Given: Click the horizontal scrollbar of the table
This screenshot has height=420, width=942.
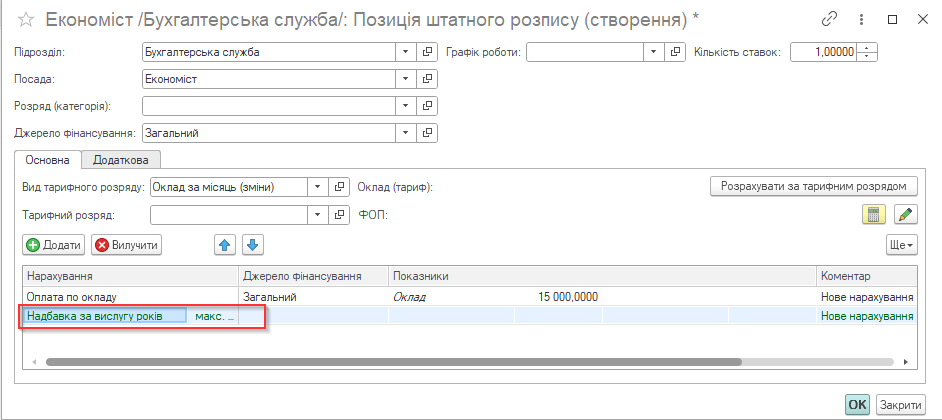Looking at the screenshot, I should [394, 362].
